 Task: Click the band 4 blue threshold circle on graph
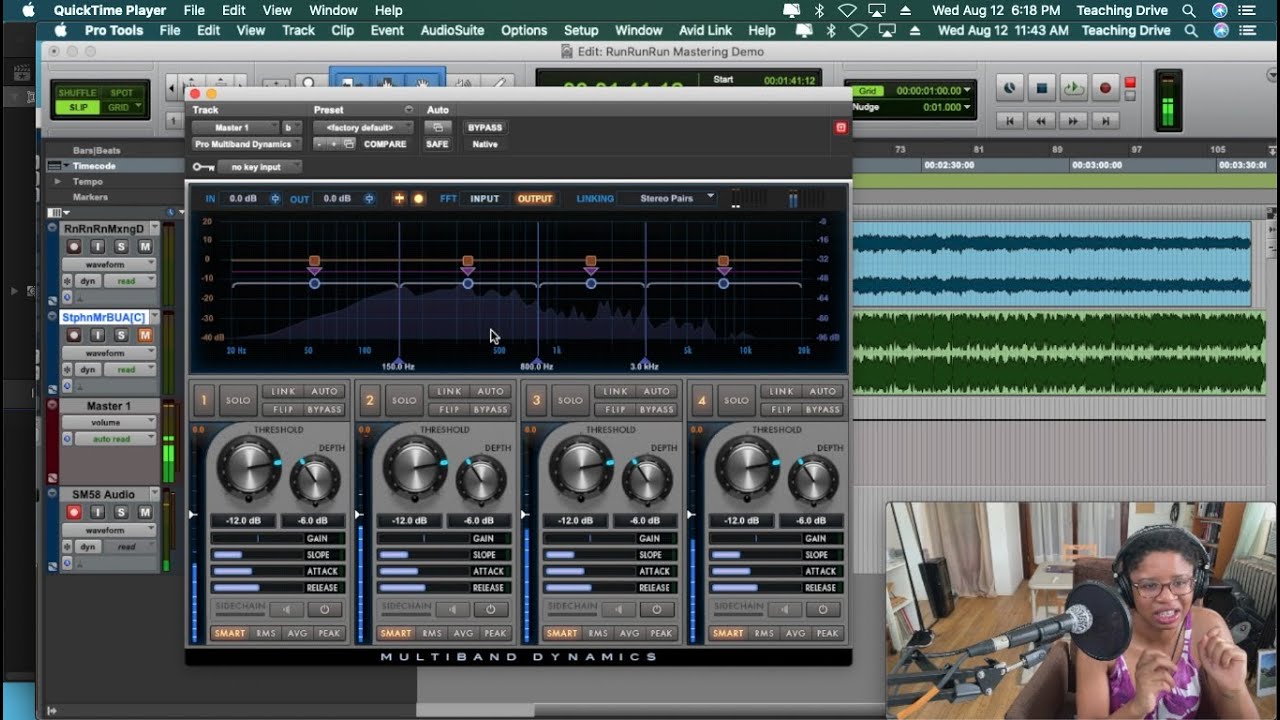click(723, 284)
